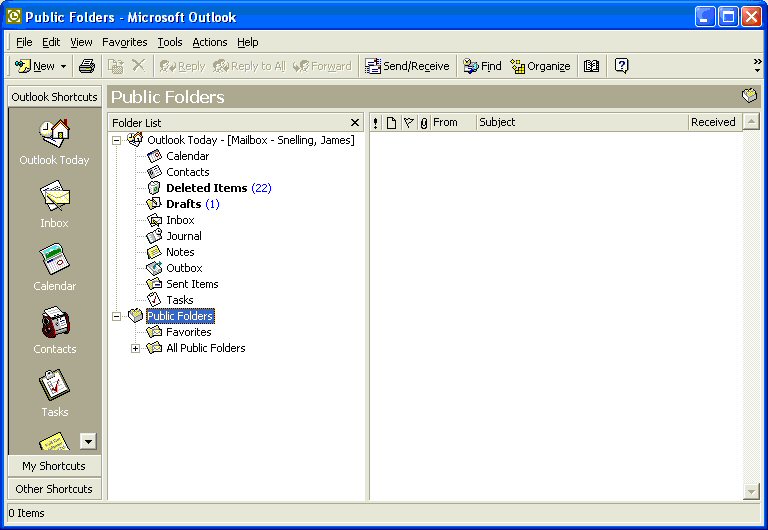This screenshot has height=530, width=768.
Task: Open the Actions menu
Action: click(x=210, y=42)
